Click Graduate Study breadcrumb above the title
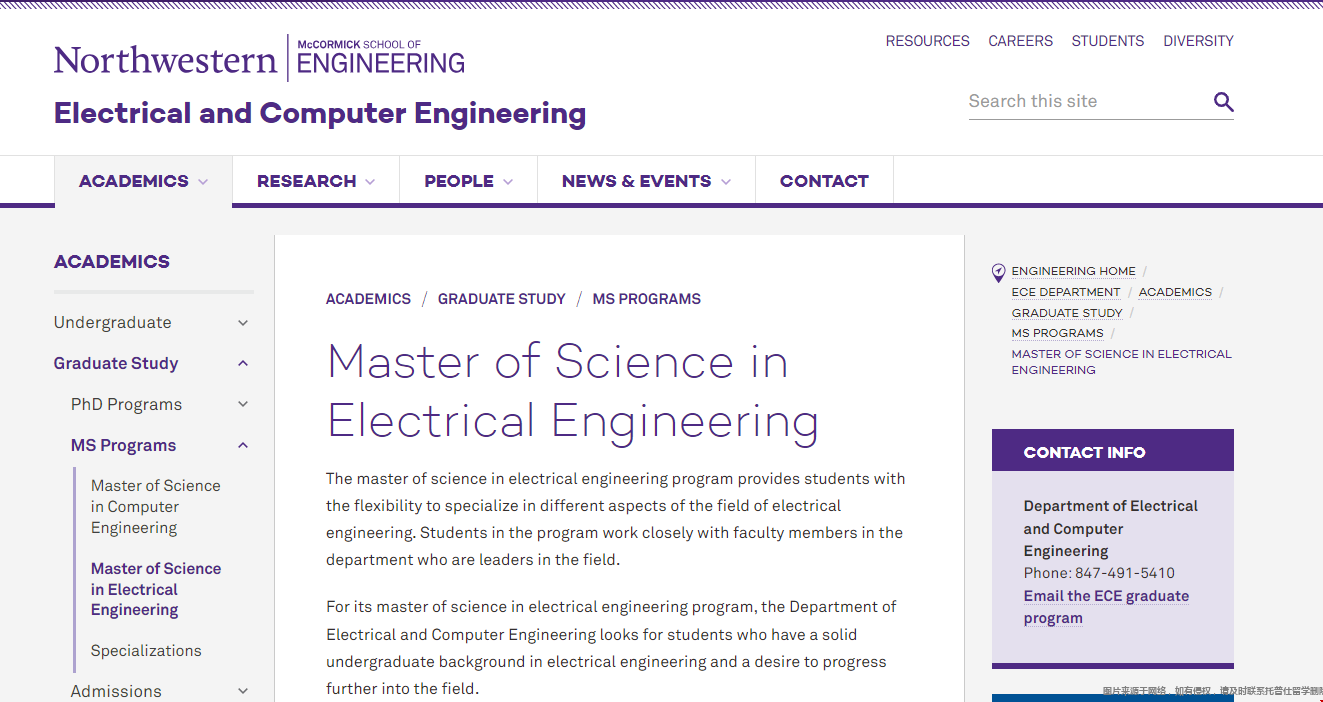 [501, 299]
